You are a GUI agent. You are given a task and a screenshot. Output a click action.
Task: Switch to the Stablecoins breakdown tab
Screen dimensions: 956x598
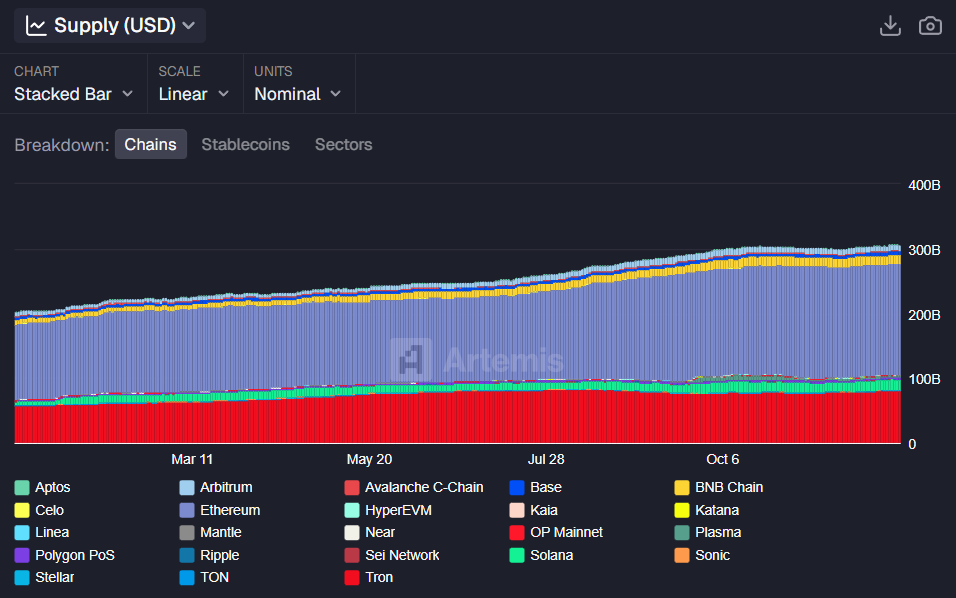[245, 144]
